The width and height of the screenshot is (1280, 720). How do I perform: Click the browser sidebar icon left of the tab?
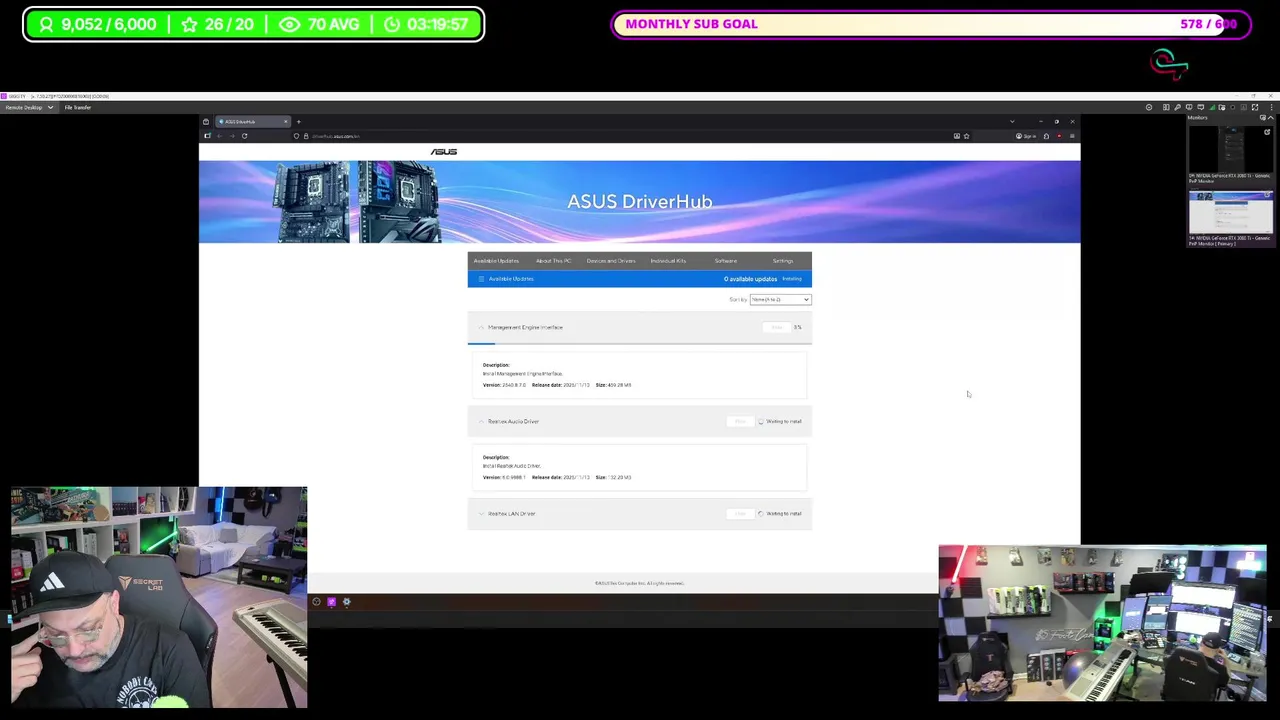[x=206, y=121]
